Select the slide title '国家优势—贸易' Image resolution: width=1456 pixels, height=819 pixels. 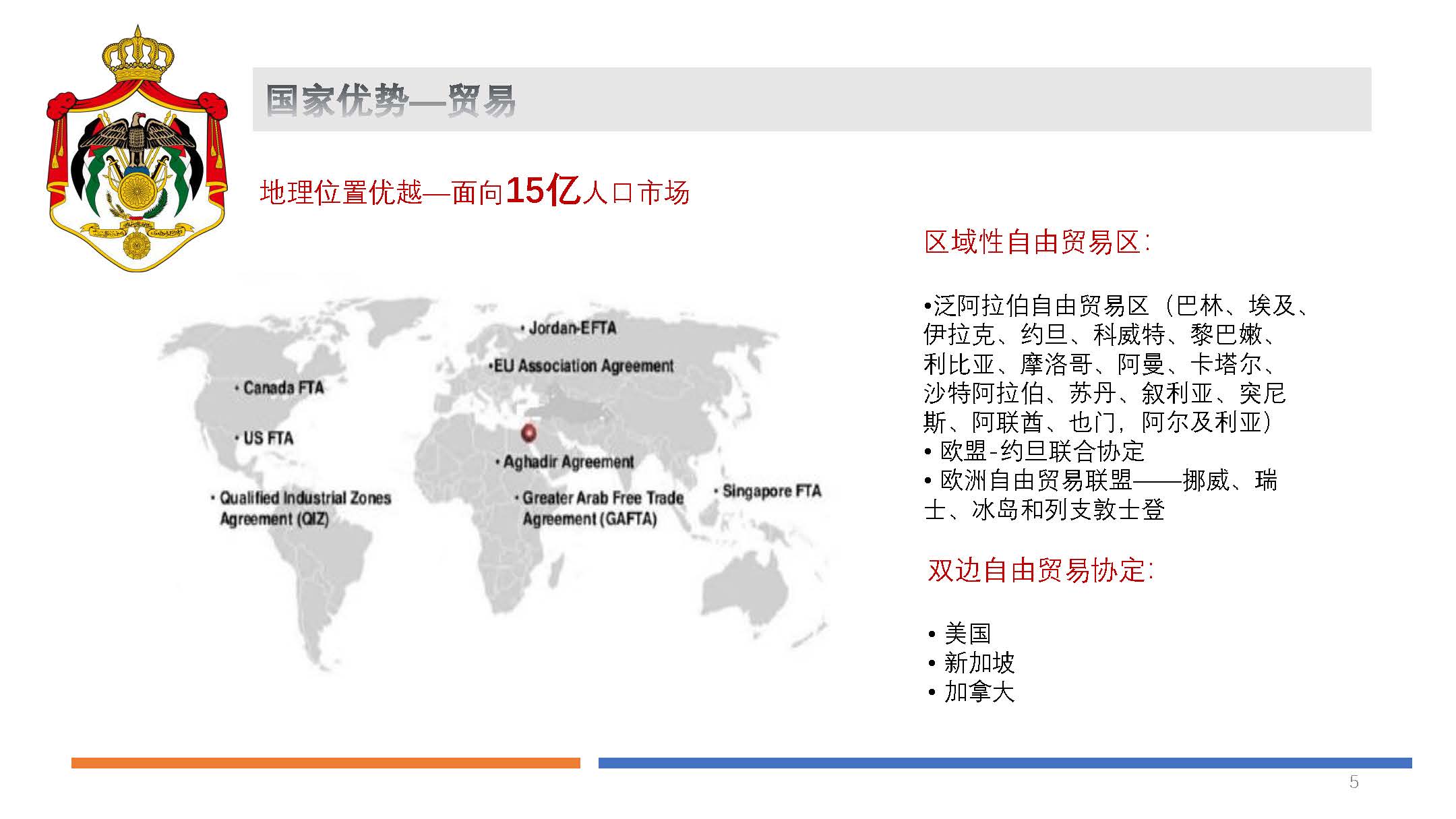tap(390, 100)
